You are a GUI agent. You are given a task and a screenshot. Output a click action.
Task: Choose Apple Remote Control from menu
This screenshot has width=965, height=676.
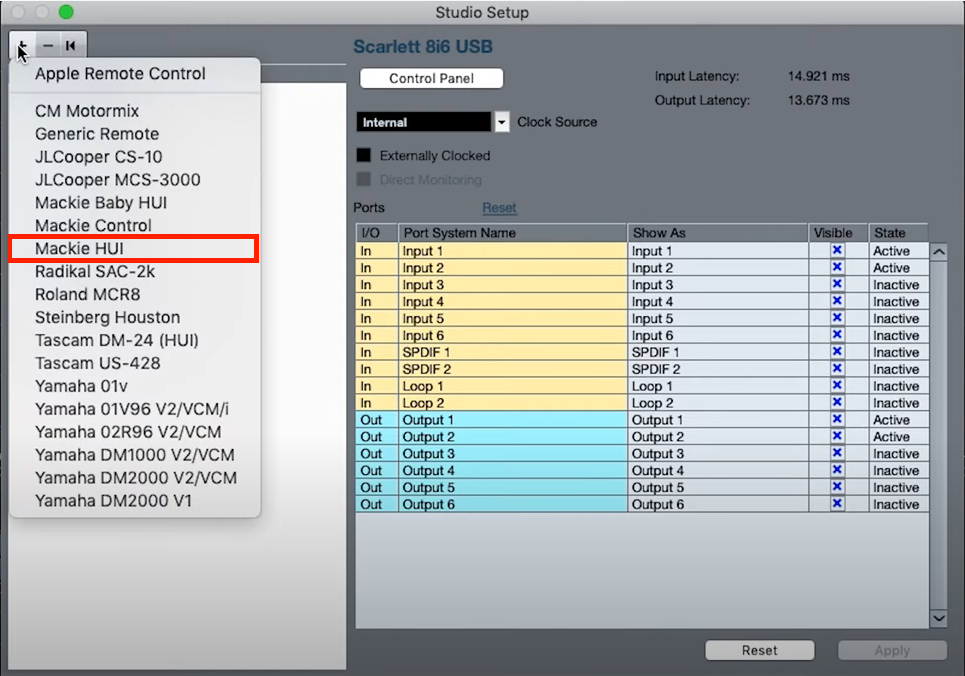click(x=120, y=74)
